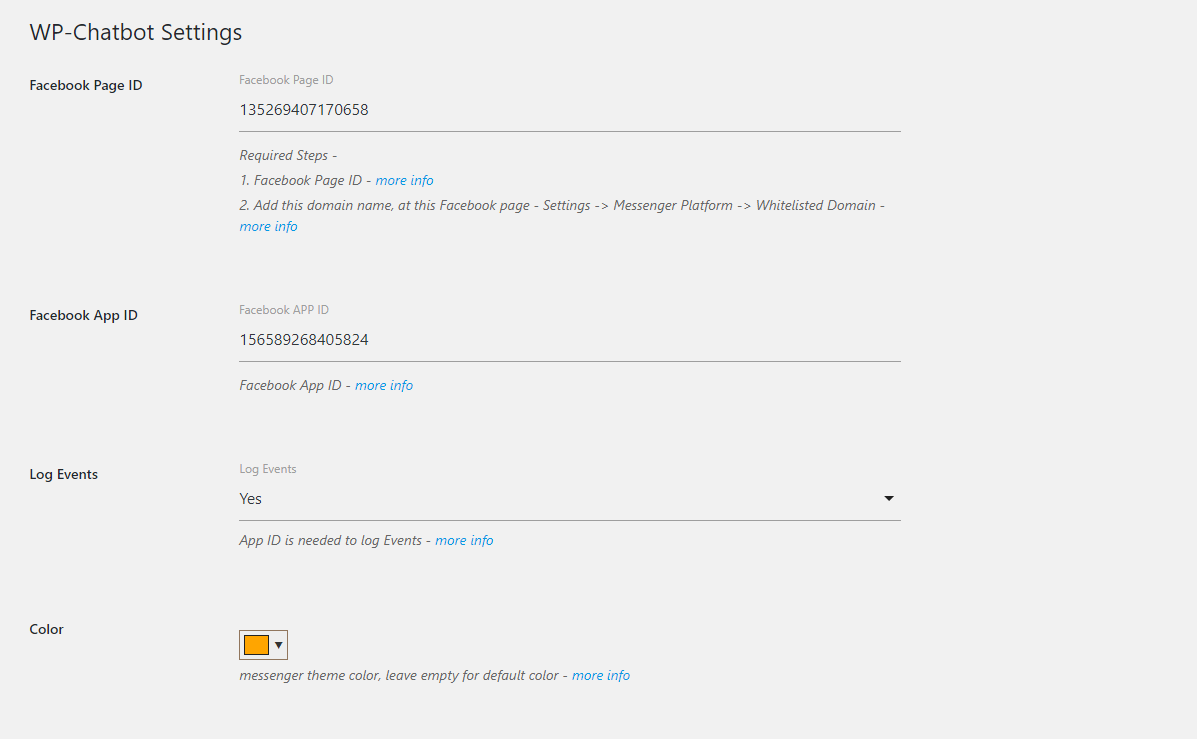Click the small gray Facebook APP ID caption

[284, 310]
